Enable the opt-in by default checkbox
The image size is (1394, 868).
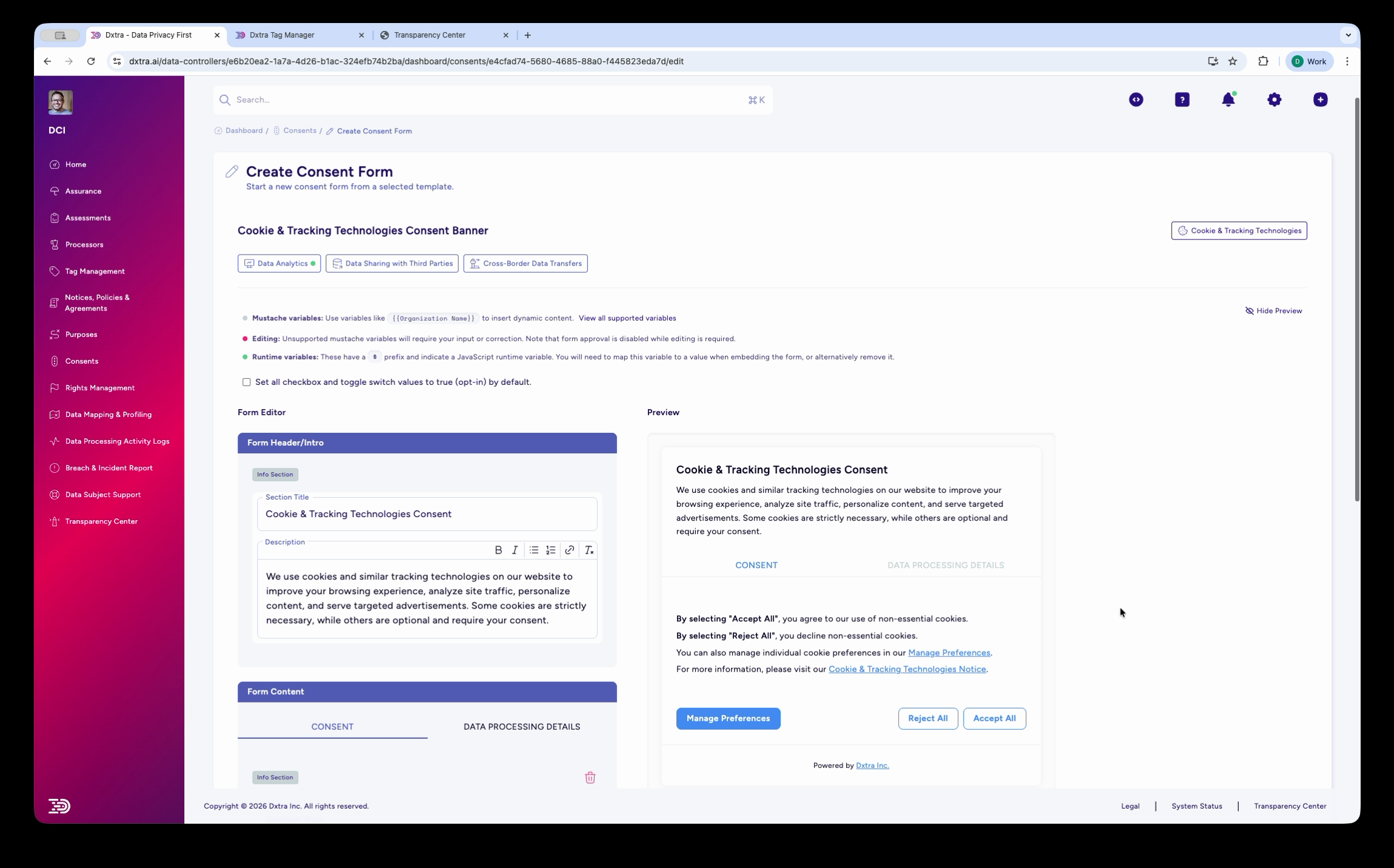coord(246,382)
